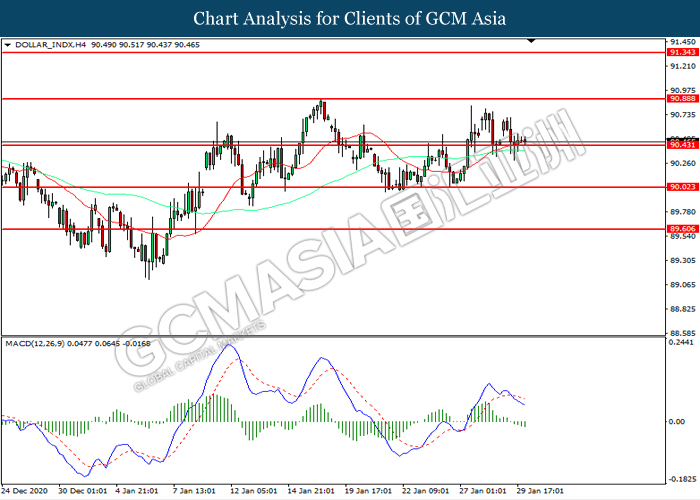The height and width of the screenshot is (500, 700).
Task: Click the chart shift marker triangle on the top edge
Action: (x=531, y=41)
